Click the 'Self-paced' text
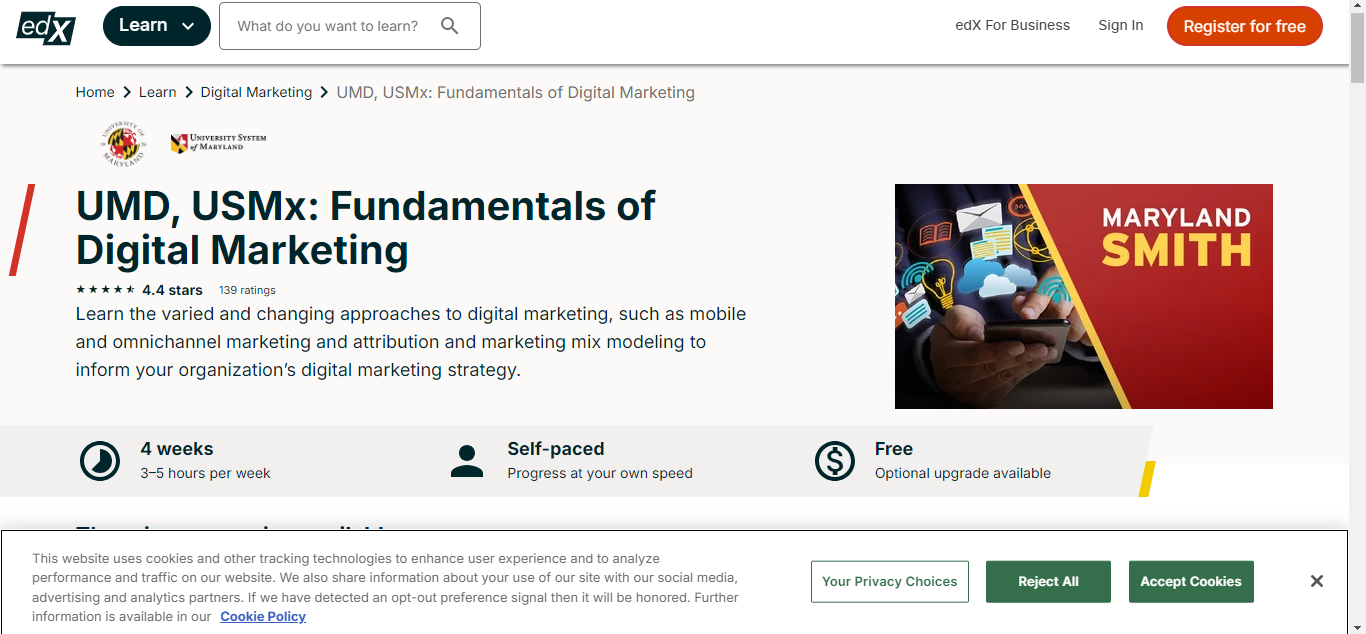 [556, 449]
